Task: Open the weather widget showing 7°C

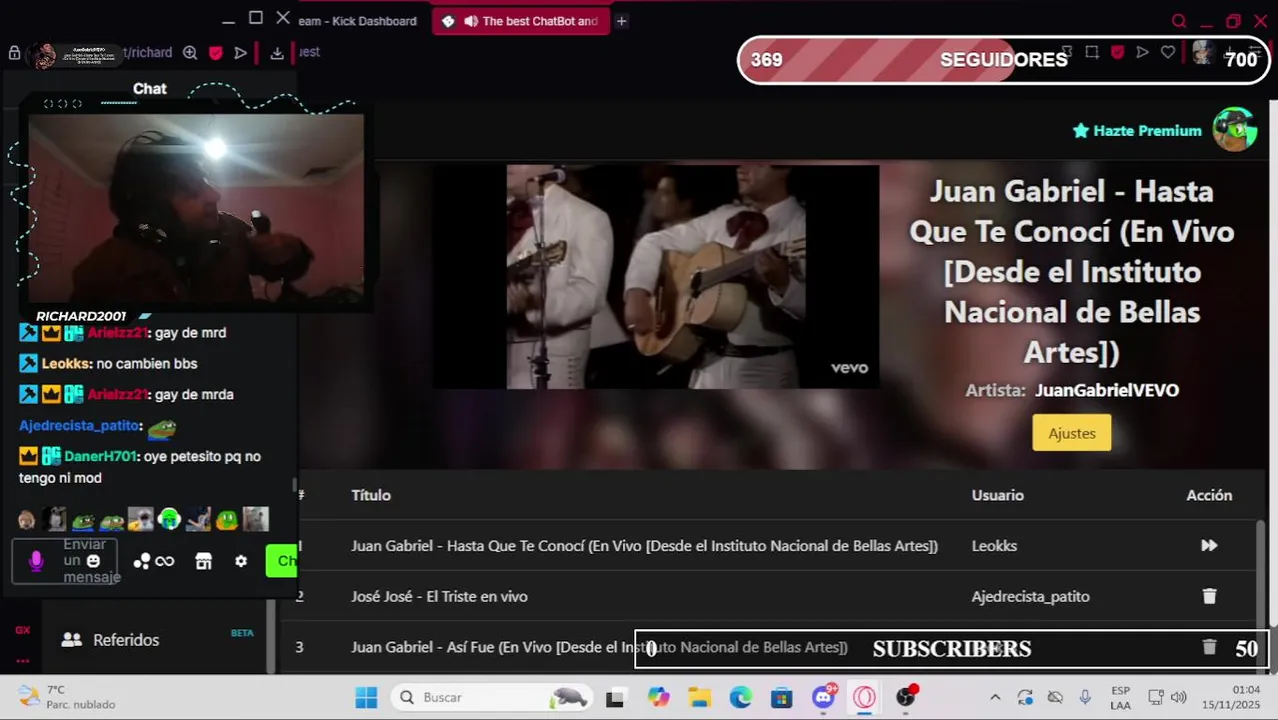Action: point(68,697)
